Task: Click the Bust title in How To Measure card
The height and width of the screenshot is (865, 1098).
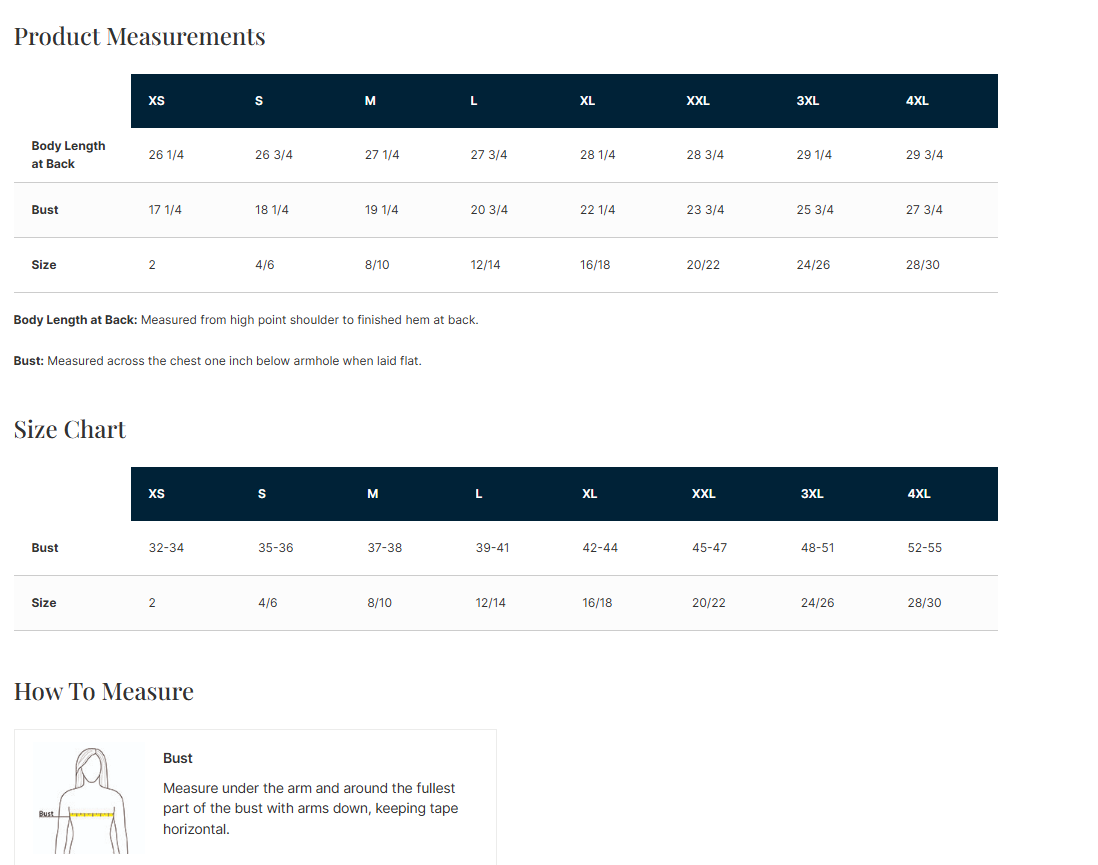Action: 177,758
